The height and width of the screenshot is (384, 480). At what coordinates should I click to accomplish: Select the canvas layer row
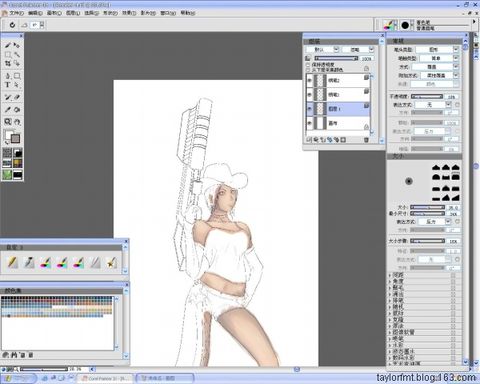338,123
